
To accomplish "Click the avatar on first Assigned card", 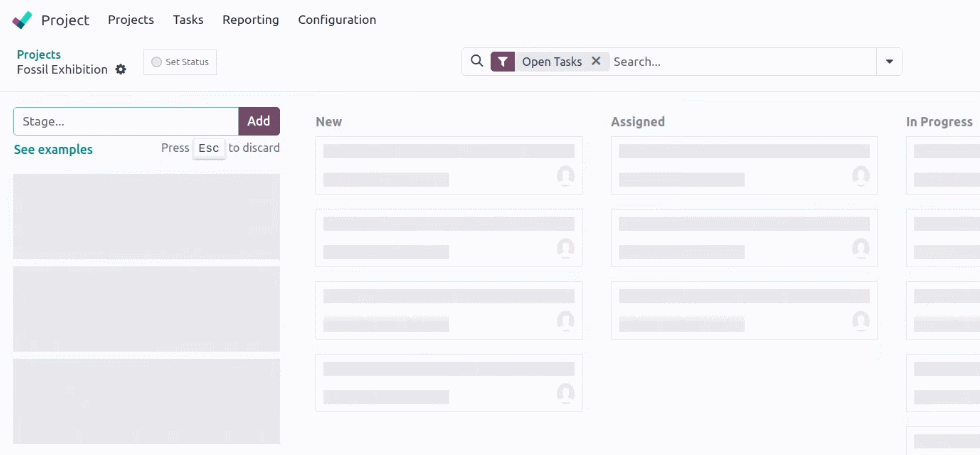I will pyautogui.click(x=861, y=176).
